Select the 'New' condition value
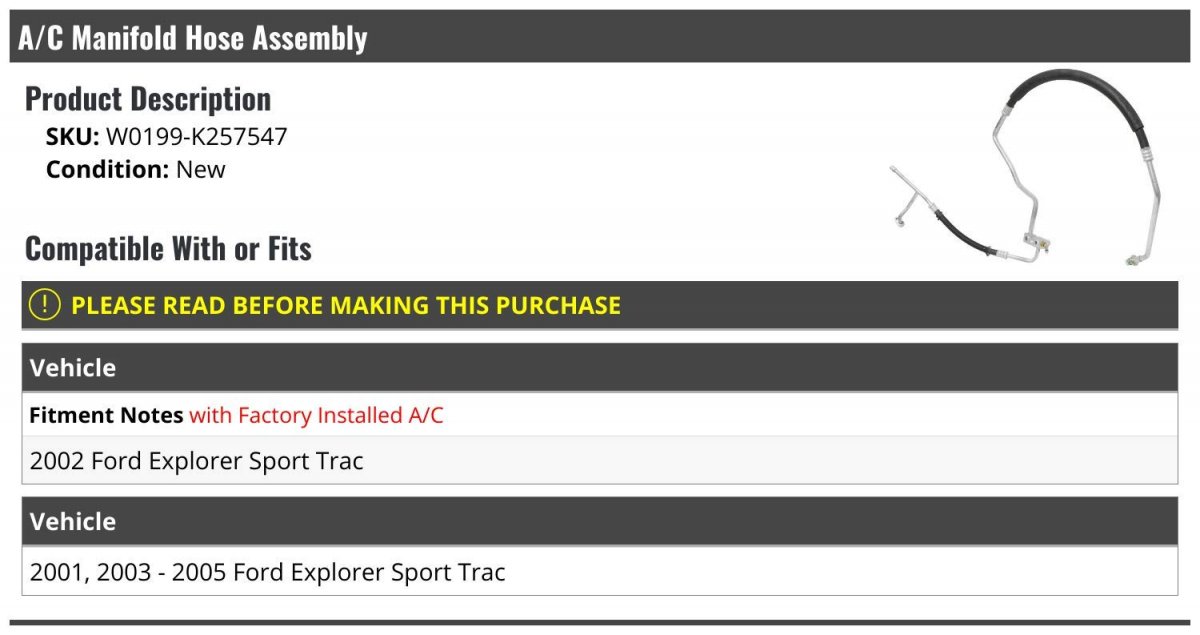This screenshot has height=635, width=1200. [201, 169]
